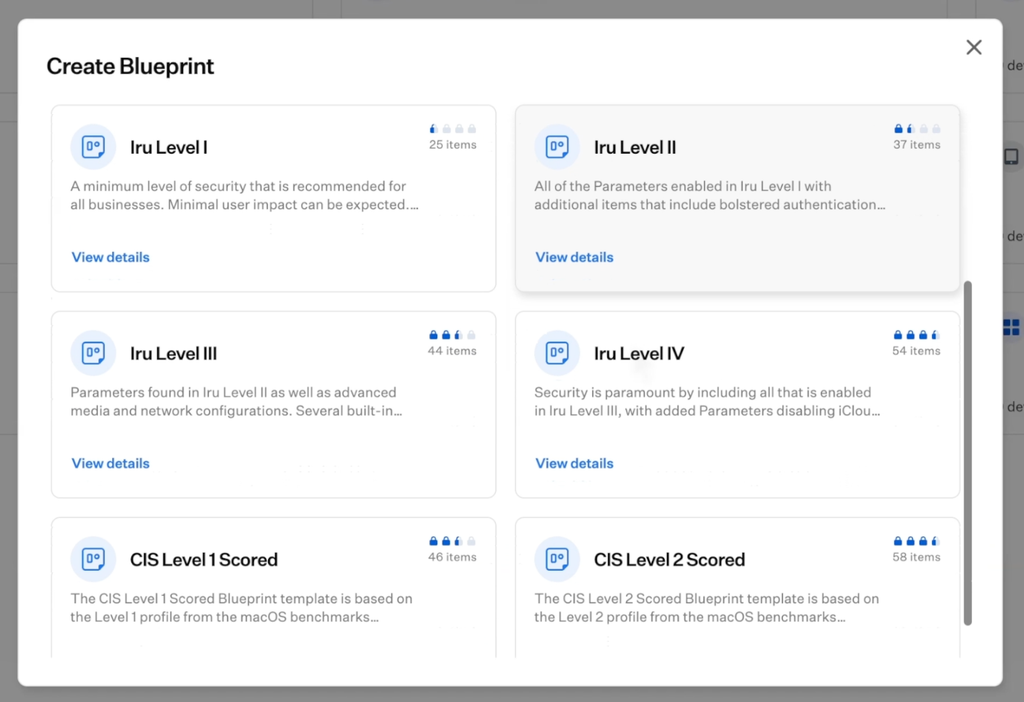Click the lock rating icons on Iru Level I
Viewport: 1024px width, 702px height.
point(453,129)
